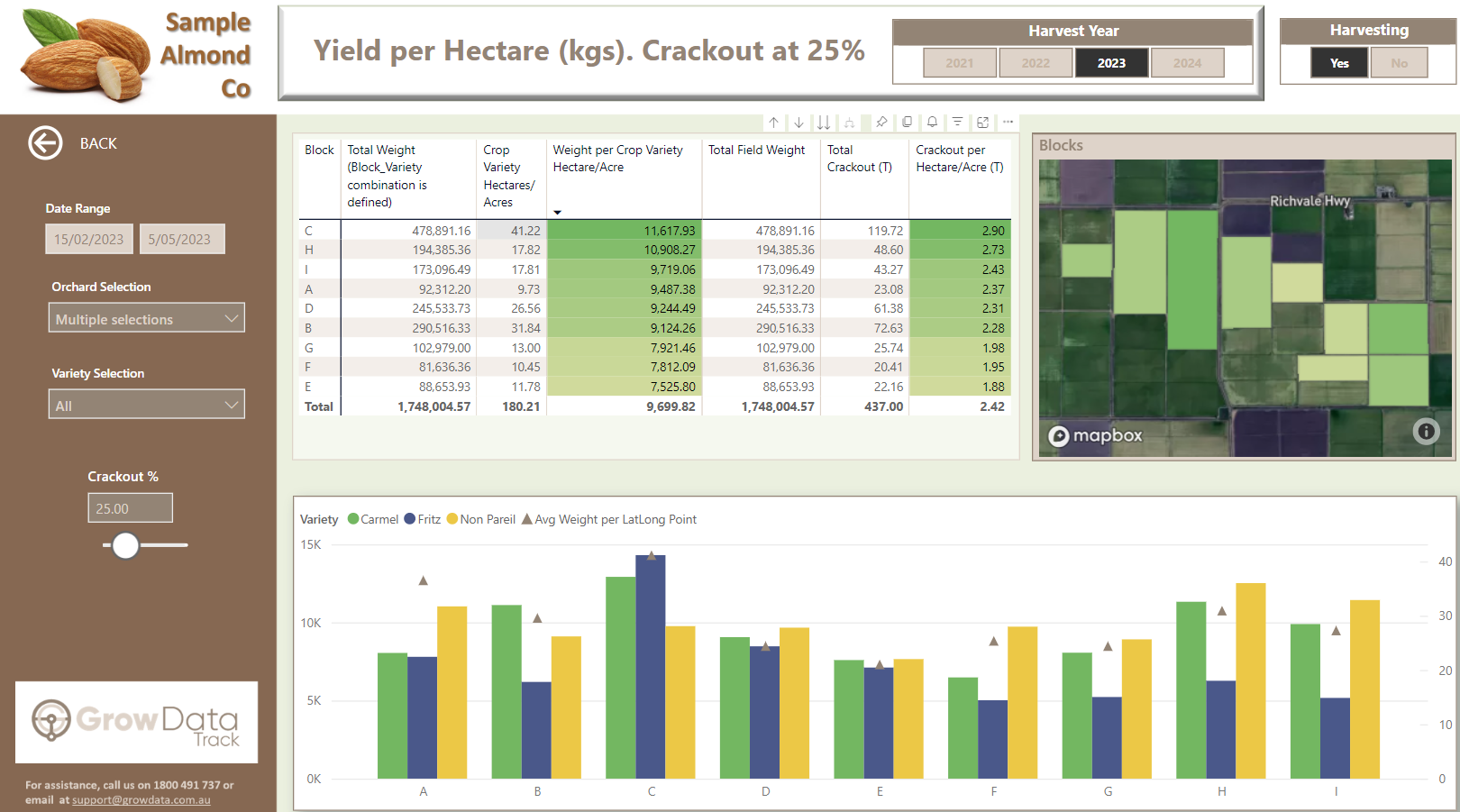Click the support@growdata.com.au email link

(x=141, y=800)
